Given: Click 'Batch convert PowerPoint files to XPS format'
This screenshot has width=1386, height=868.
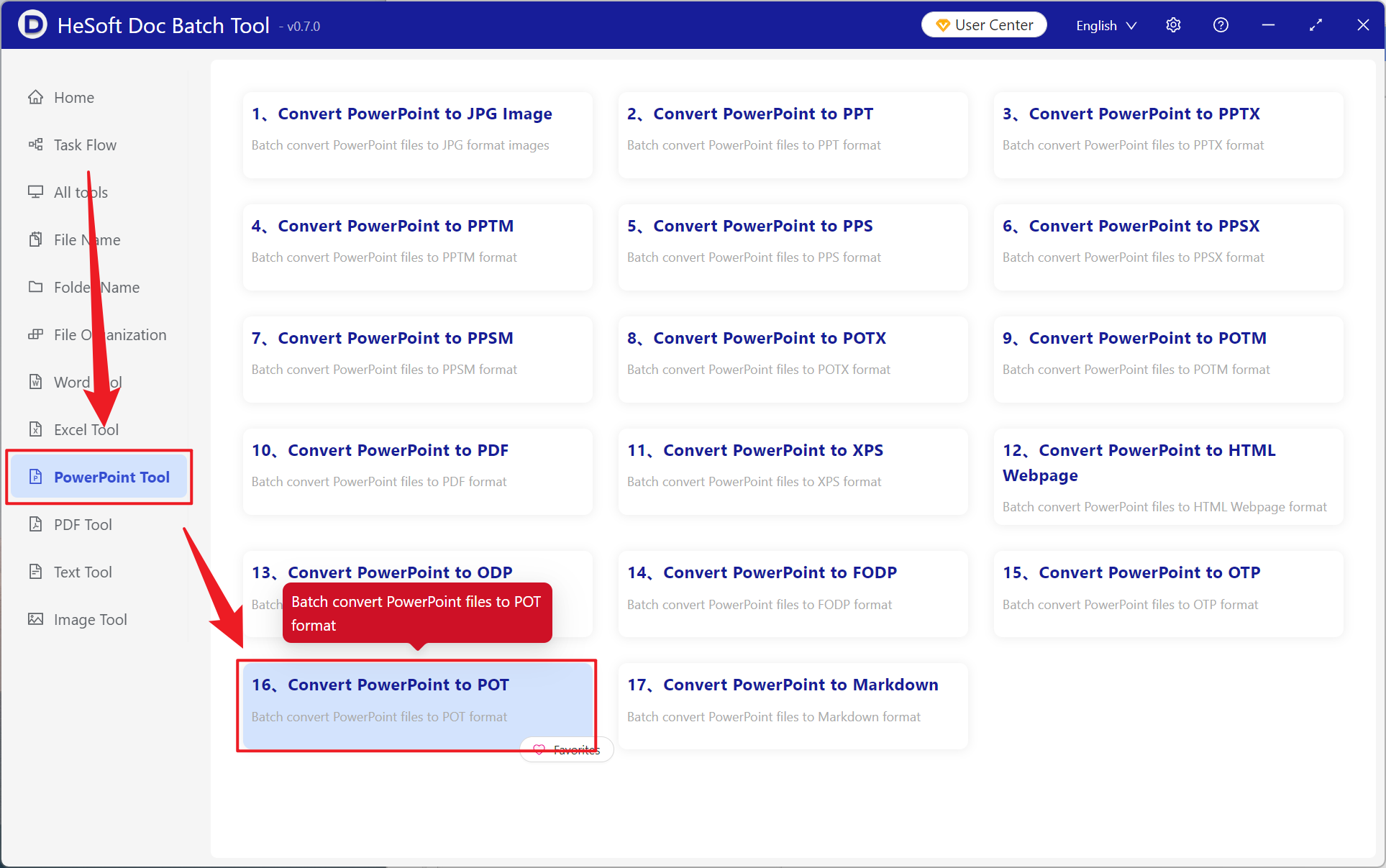Looking at the screenshot, I should pyautogui.click(x=754, y=481).
